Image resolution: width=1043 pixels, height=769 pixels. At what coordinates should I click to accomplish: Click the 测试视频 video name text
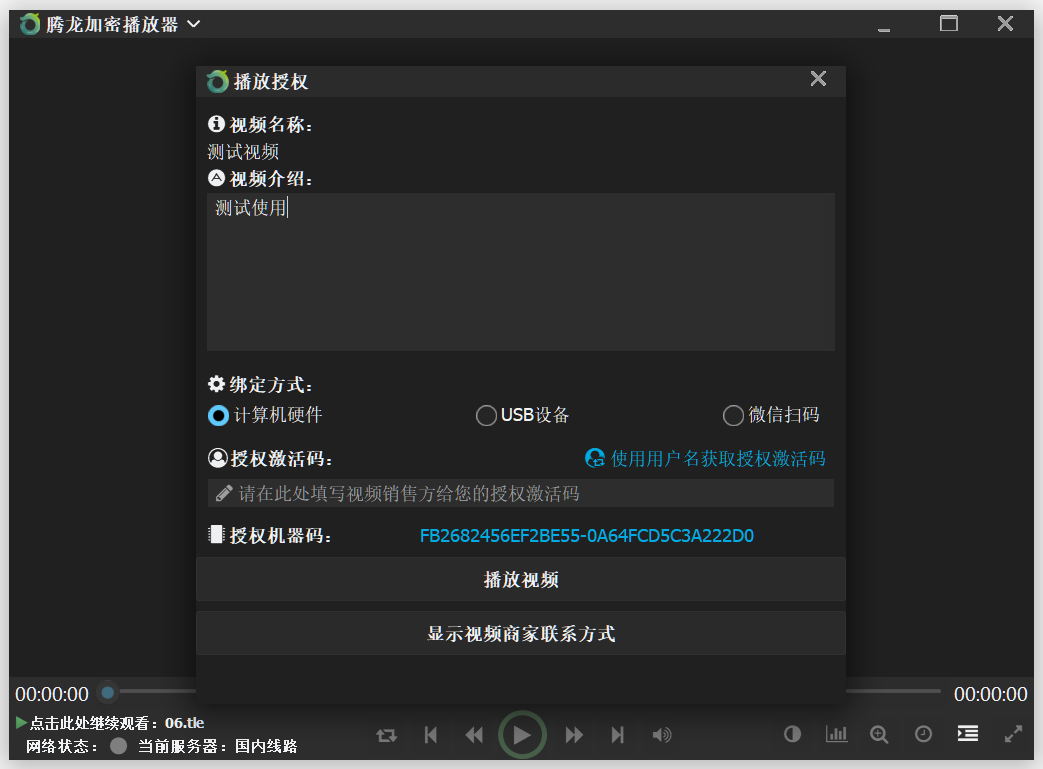click(243, 152)
